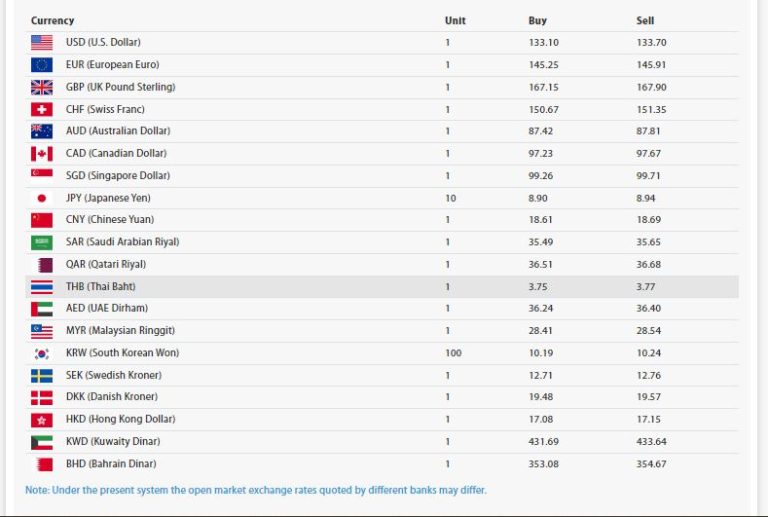This screenshot has height=517, width=768.
Task: Select the Saudi Arabian flag icon
Action: (42, 242)
